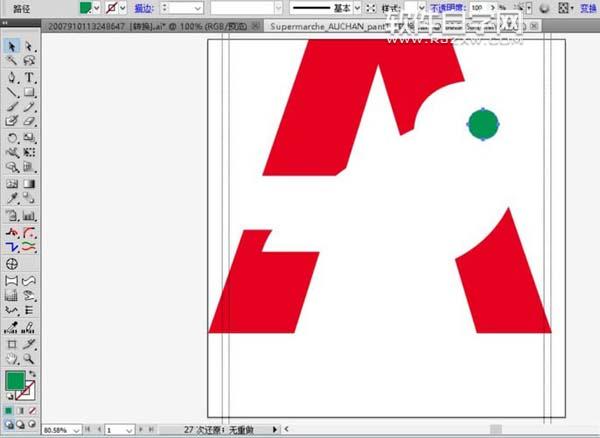
Task: Open the status bar info flyout arrow
Action: point(274,429)
